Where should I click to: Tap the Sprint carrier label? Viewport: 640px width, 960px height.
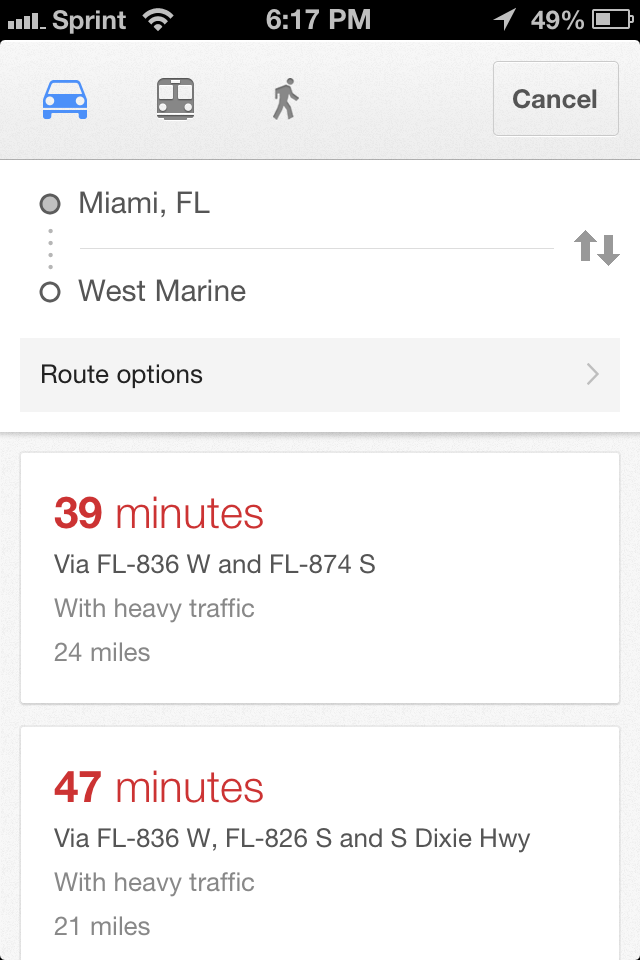coord(90,17)
